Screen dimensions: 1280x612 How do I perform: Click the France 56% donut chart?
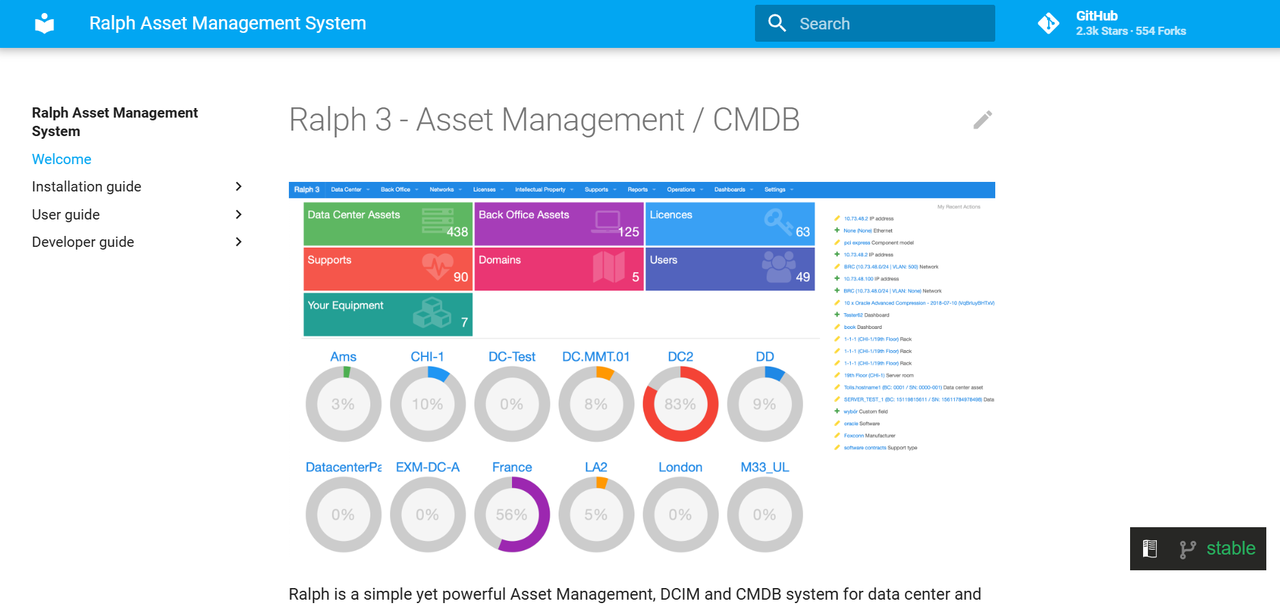tap(512, 514)
